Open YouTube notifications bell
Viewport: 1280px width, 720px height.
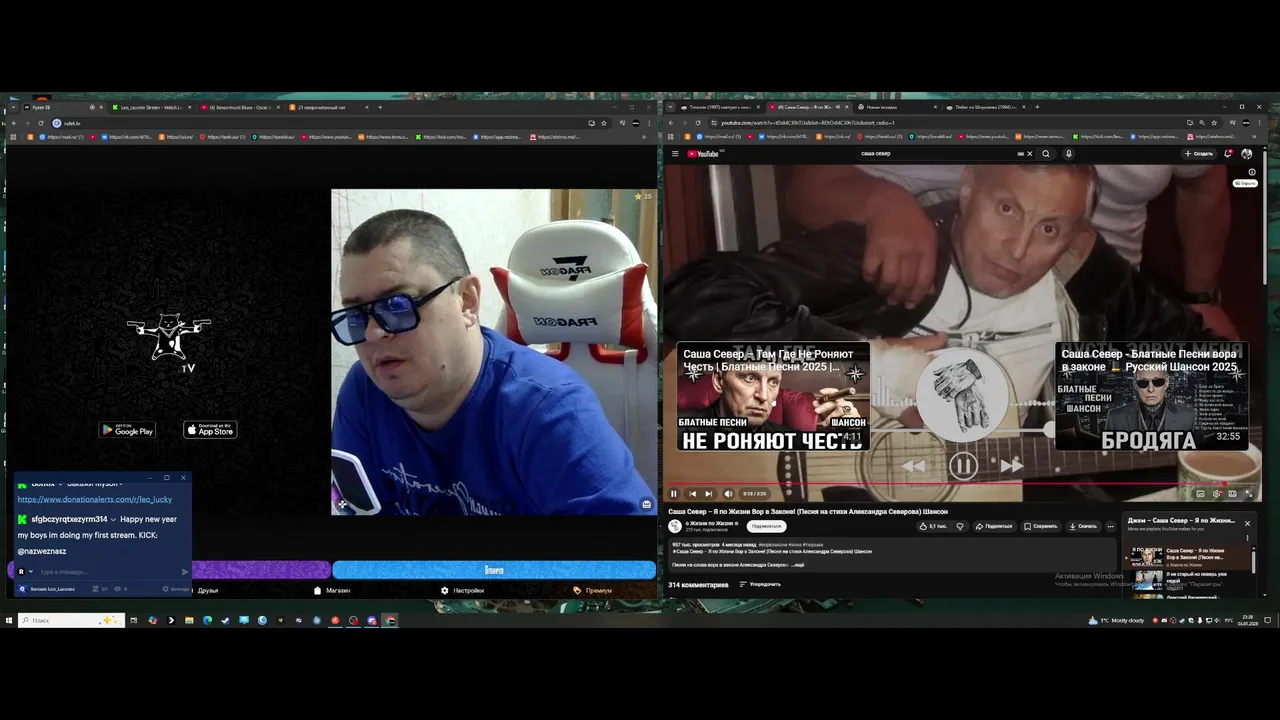point(1229,154)
